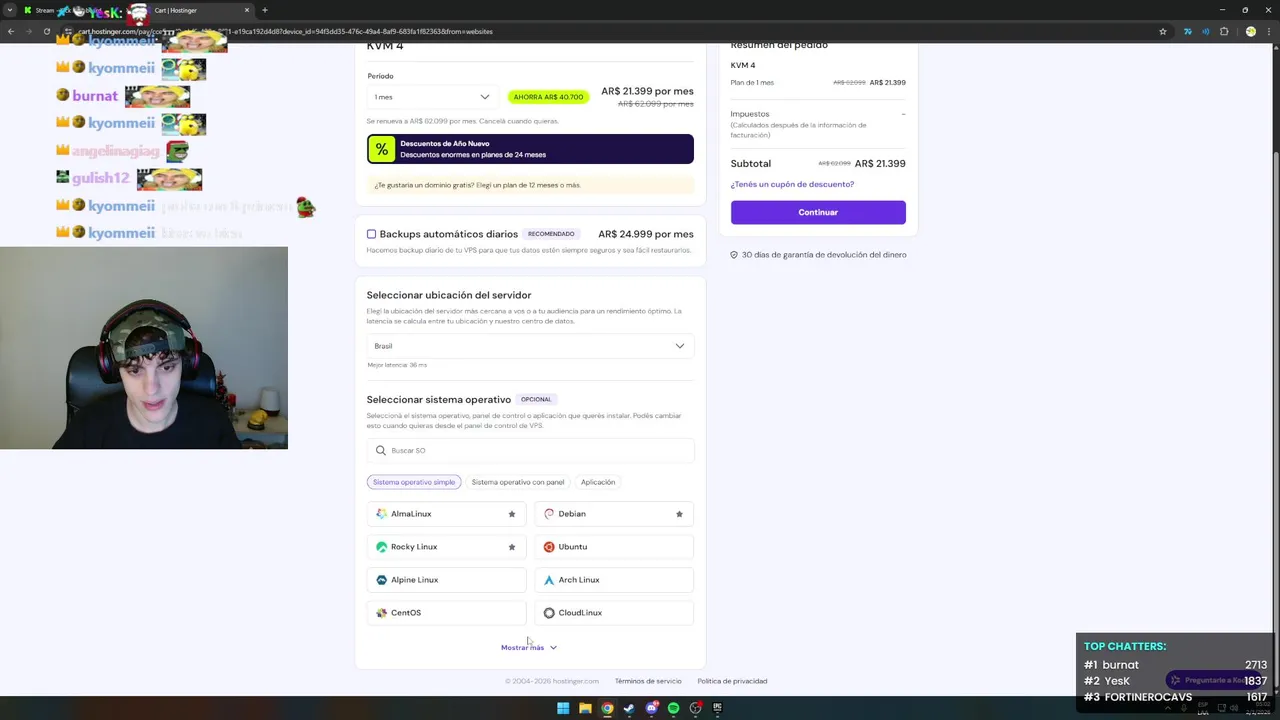The image size is (1280, 720).
Task: Click the AlmaLinux logo icon
Action: pos(381,514)
